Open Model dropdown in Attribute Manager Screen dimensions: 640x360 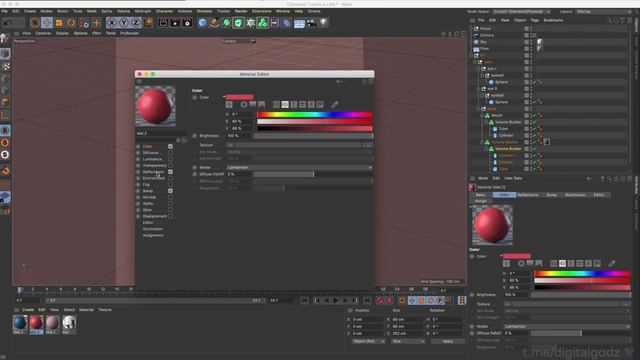coord(567,327)
